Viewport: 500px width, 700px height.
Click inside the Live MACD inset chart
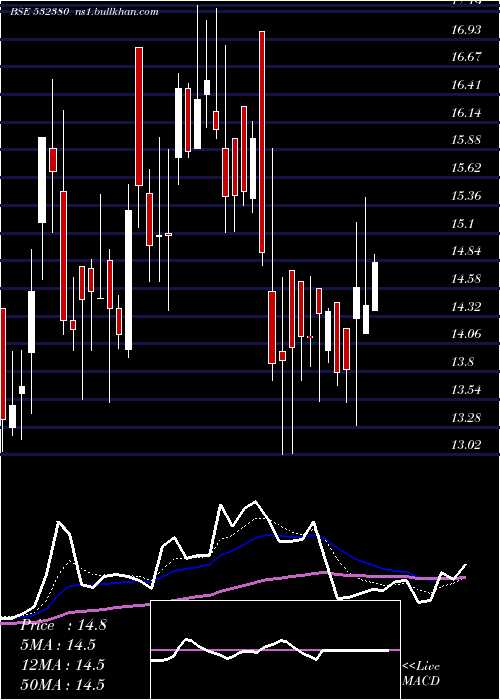[275, 650]
